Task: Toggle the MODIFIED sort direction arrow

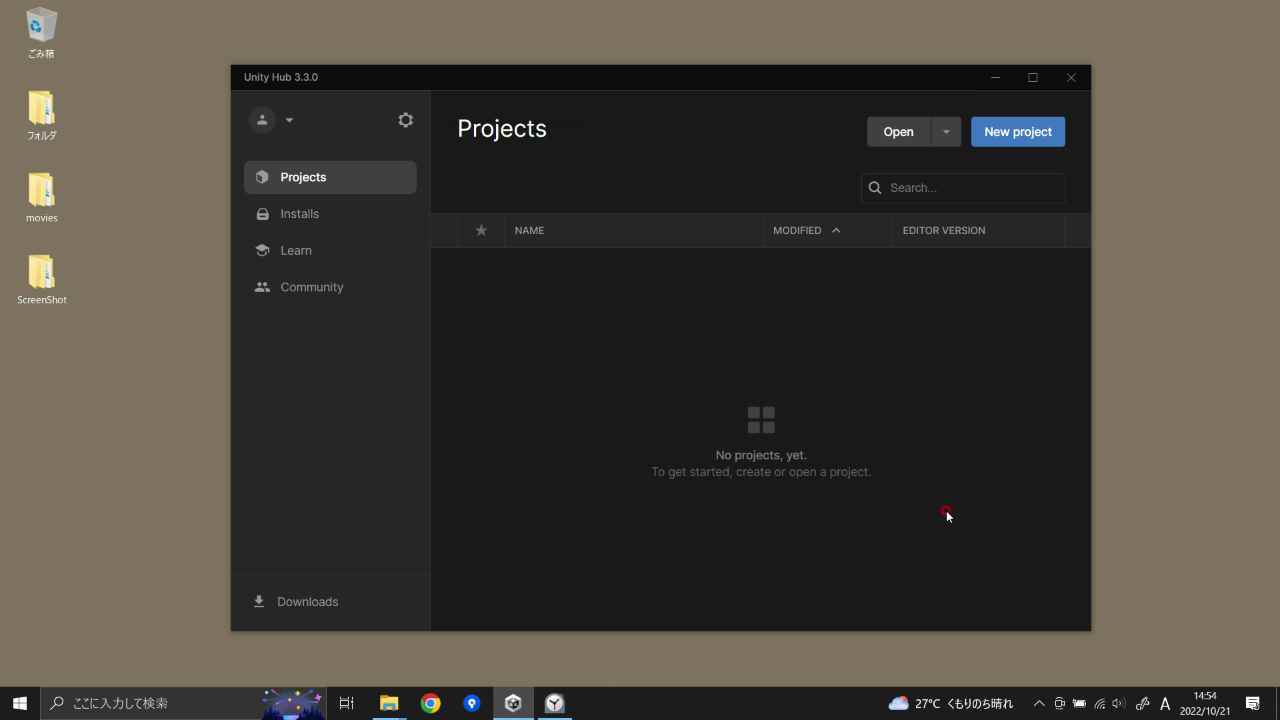Action: click(x=836, y=230)
